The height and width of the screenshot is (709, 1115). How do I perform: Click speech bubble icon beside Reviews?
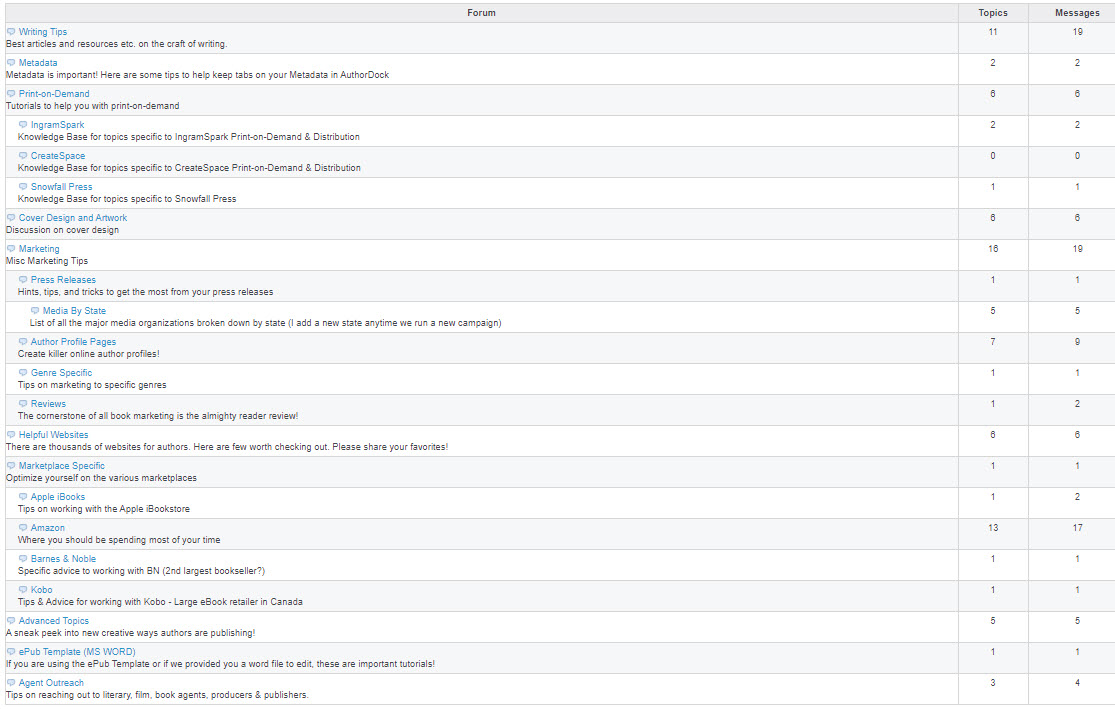[23, 404]
